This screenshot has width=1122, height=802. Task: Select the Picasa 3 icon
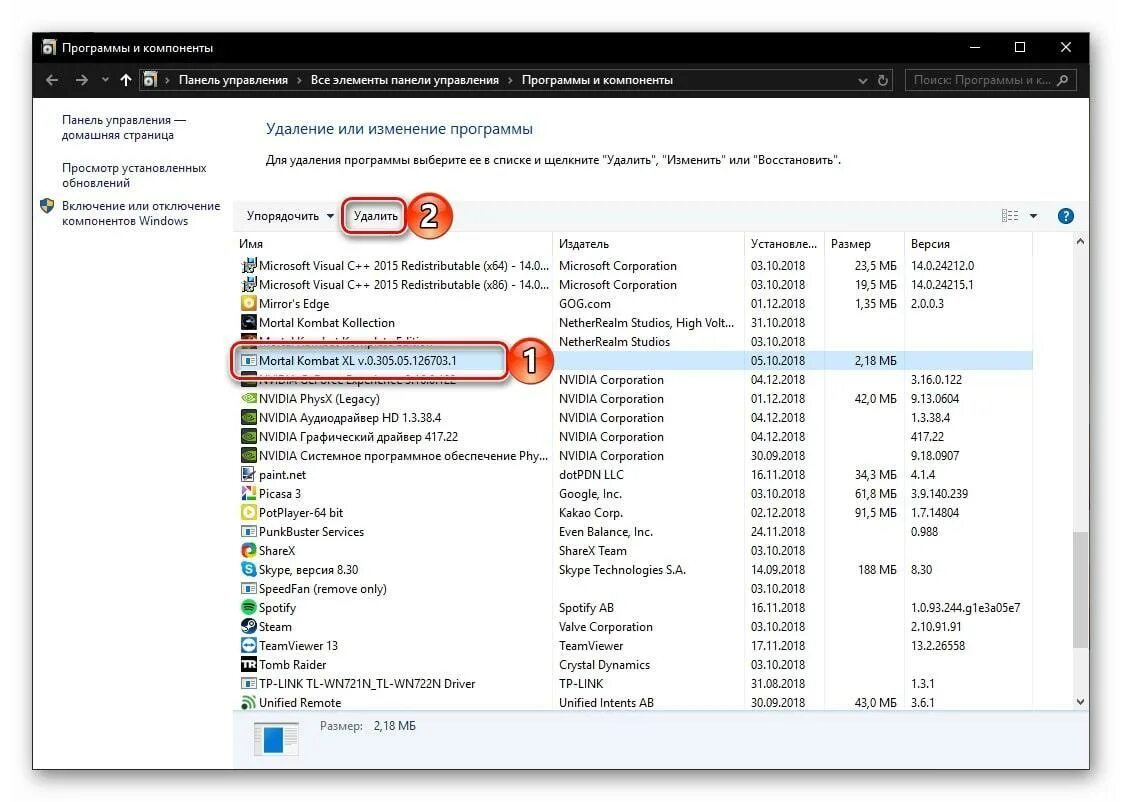pyautogui.click(x=248, y=494)
